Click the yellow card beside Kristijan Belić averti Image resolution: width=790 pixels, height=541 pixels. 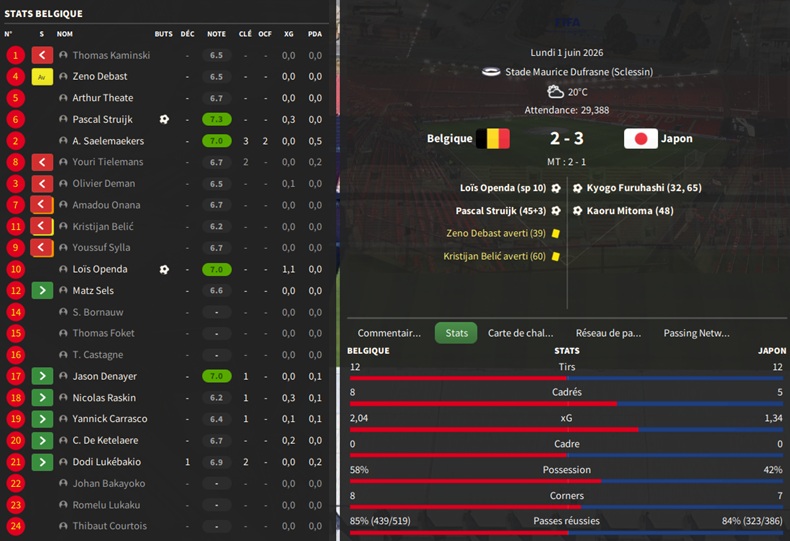pos(555,256)
